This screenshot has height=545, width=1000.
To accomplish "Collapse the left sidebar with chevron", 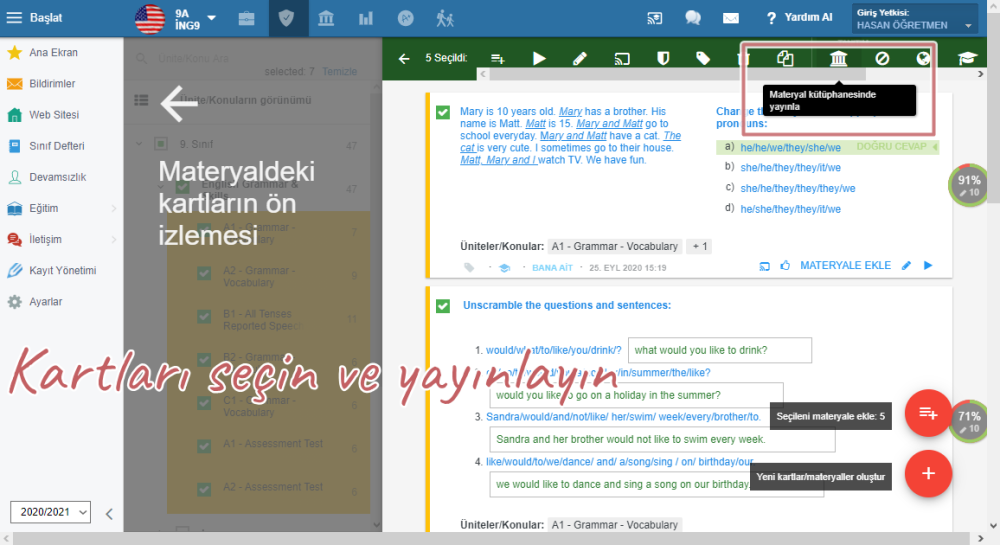I will (x=109, y=514).
